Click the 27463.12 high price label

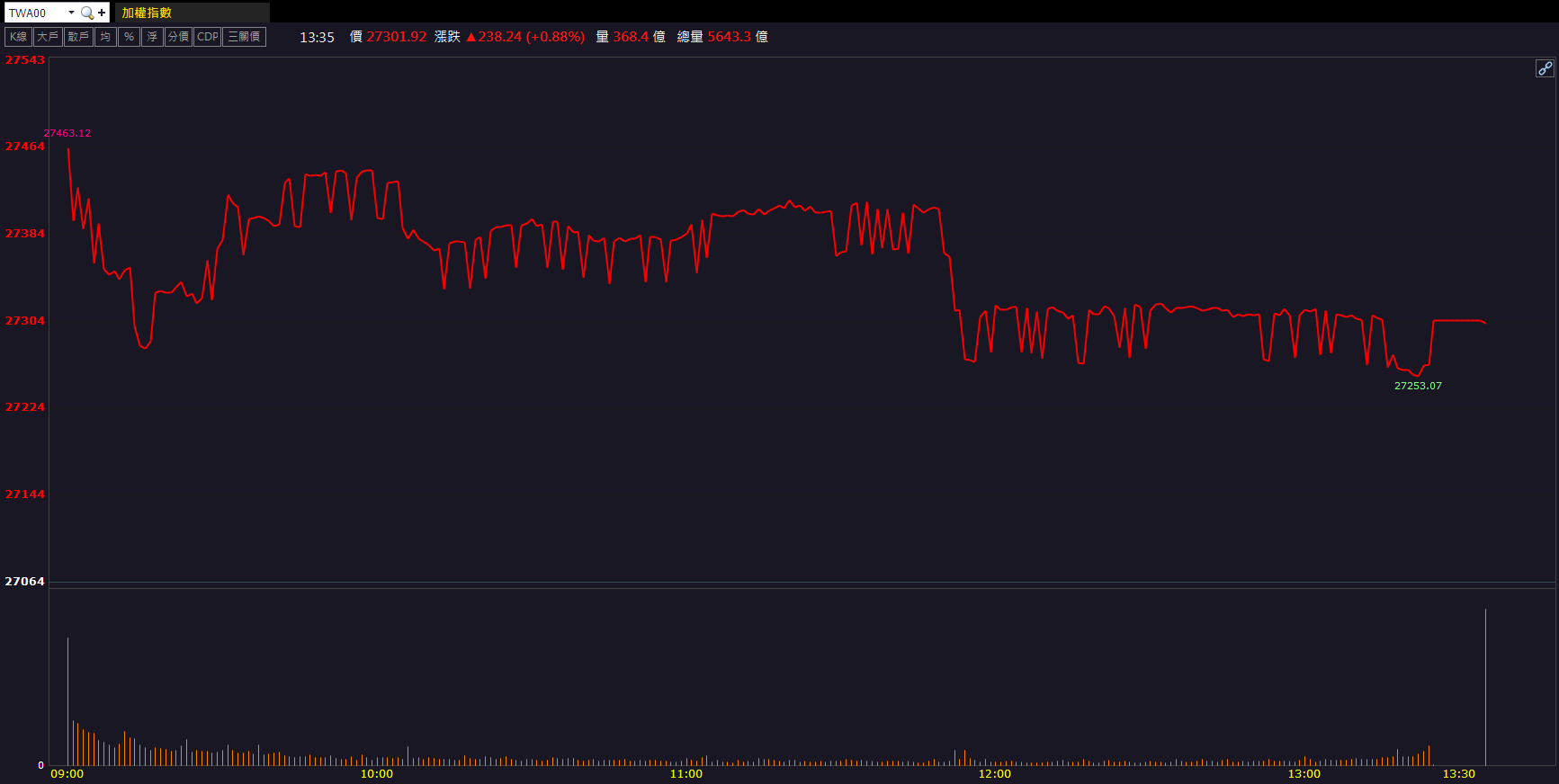[x=67, y=133]
